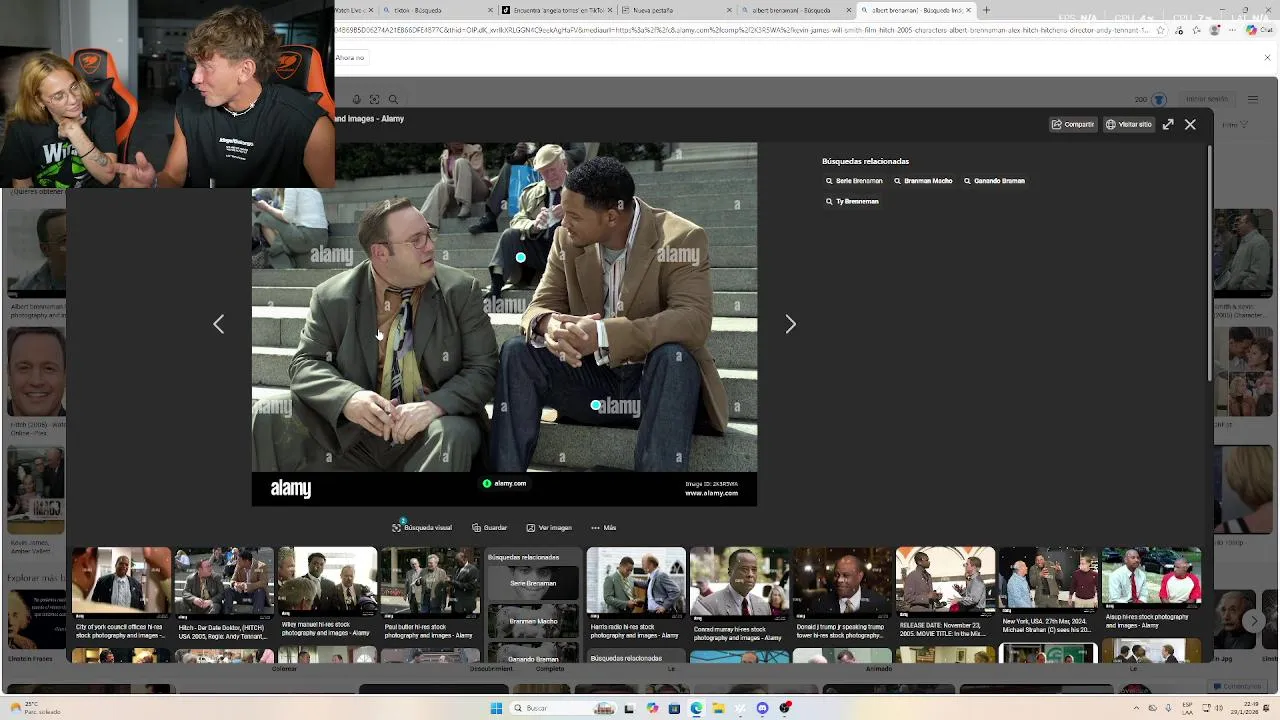Click the Visitar sitio button
The width and height of the screenshot is (1280, 720).
[x=1129, y=124]
